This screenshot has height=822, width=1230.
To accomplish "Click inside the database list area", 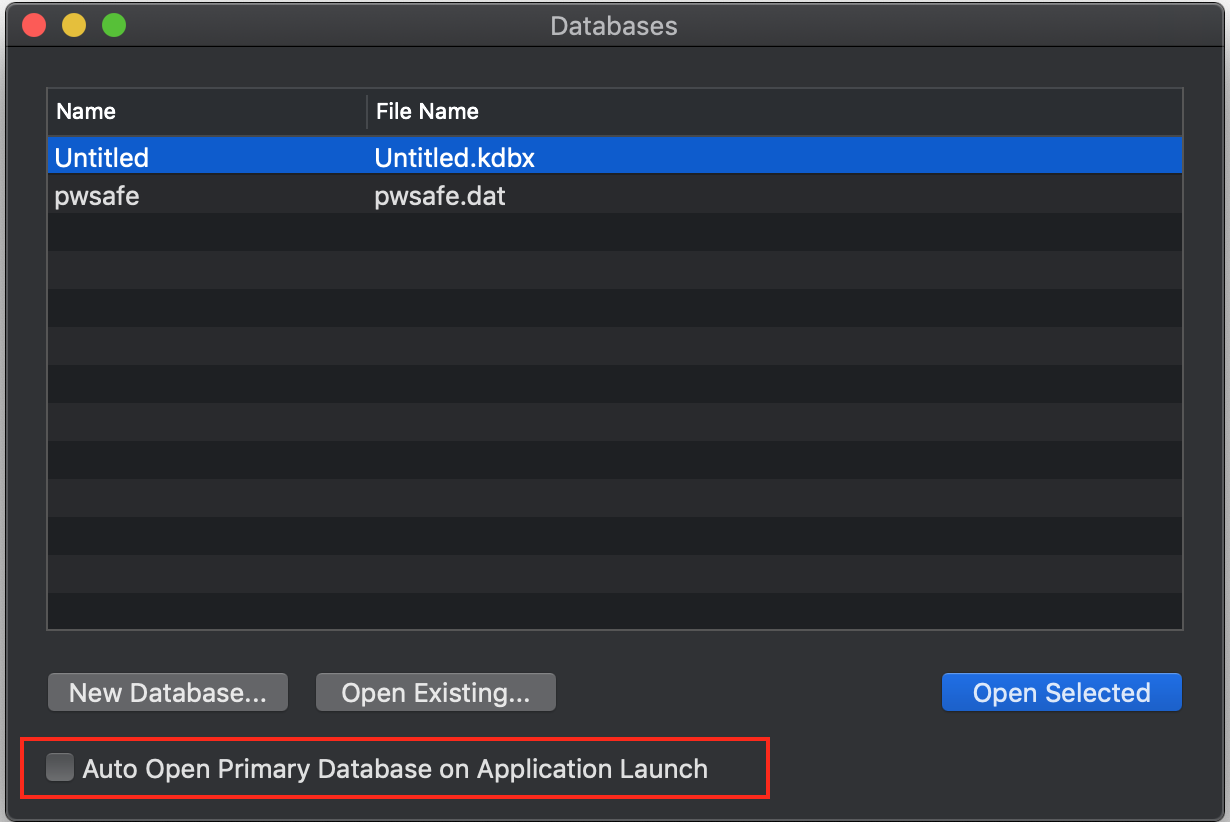I will click(x=600, y=400).
